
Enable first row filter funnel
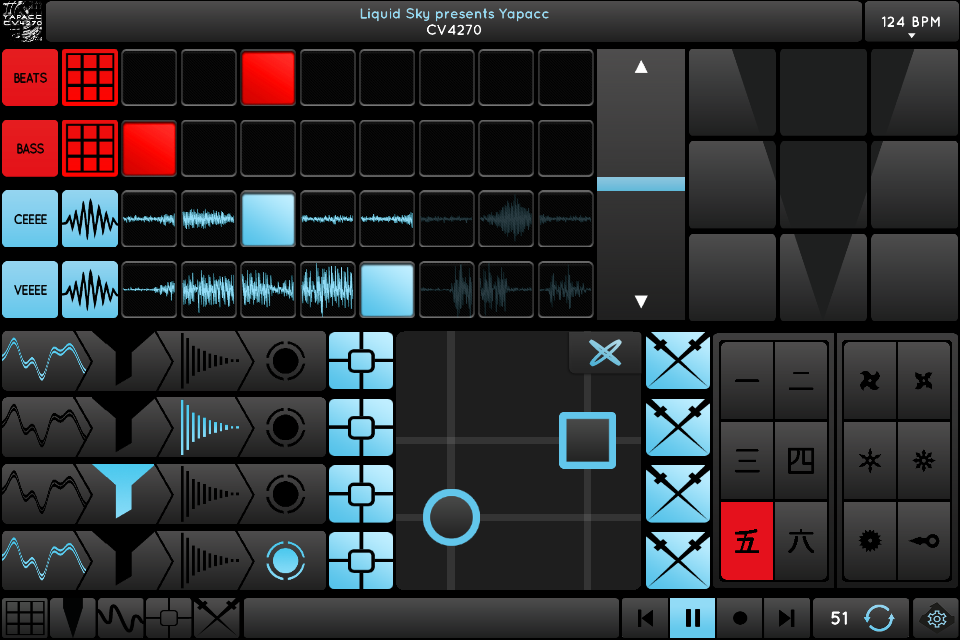(x=124, y=361)
